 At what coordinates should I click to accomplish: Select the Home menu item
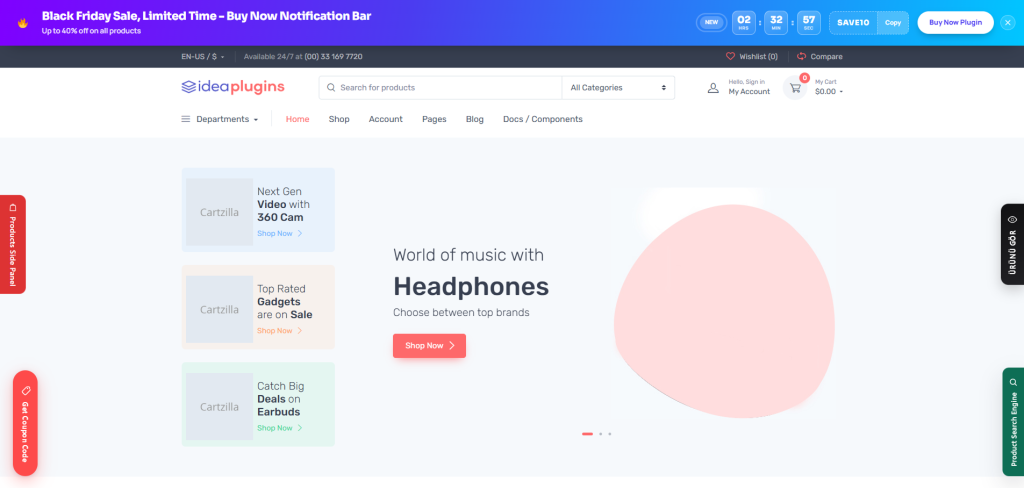click(x=297, y=119)
